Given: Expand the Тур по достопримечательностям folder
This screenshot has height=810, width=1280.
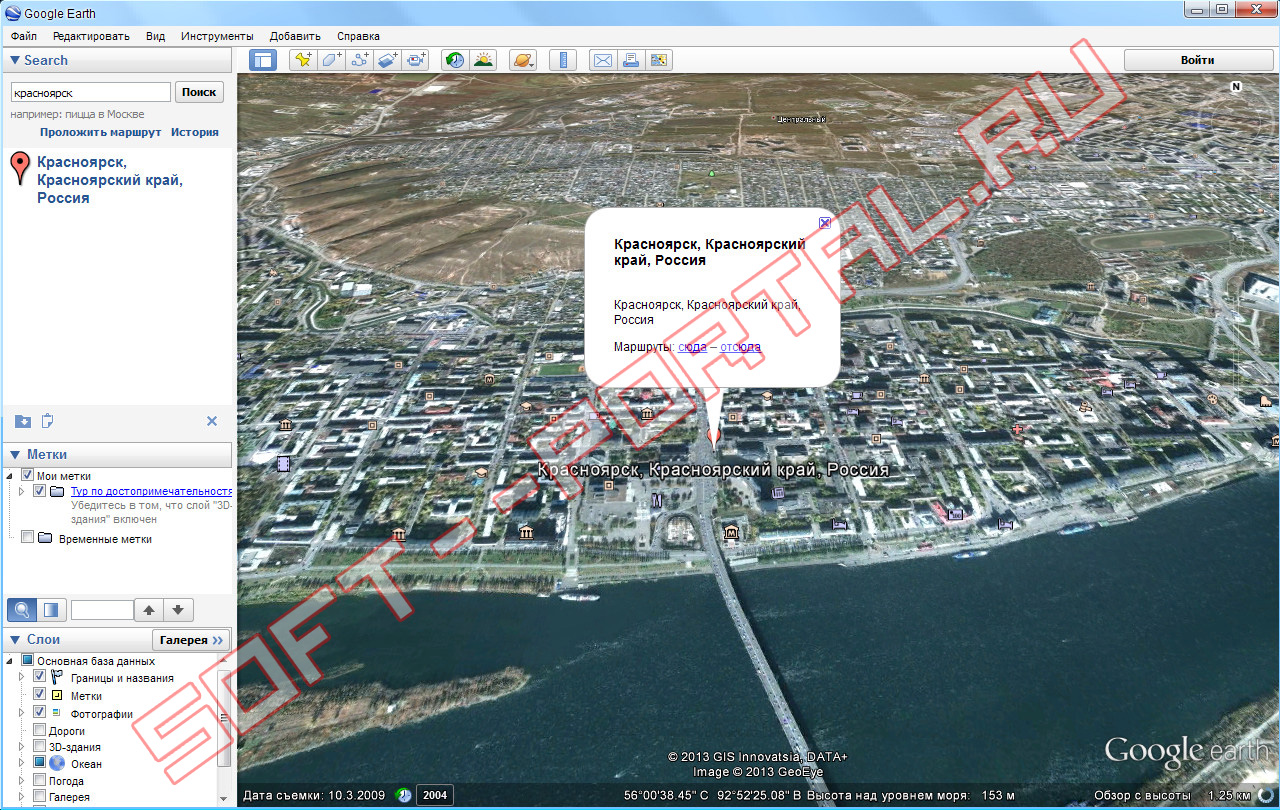Looking at the screenshot, I should click(x=22, y=492).
